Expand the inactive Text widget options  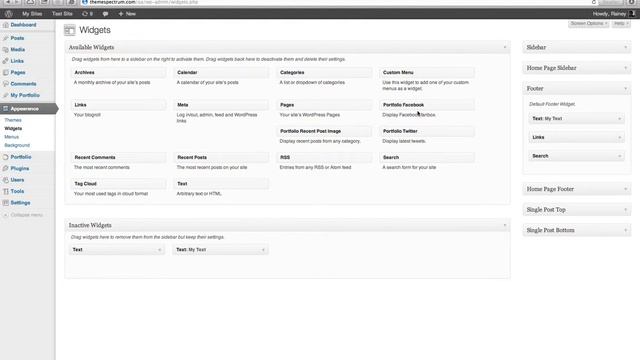(x=159, y=250)
